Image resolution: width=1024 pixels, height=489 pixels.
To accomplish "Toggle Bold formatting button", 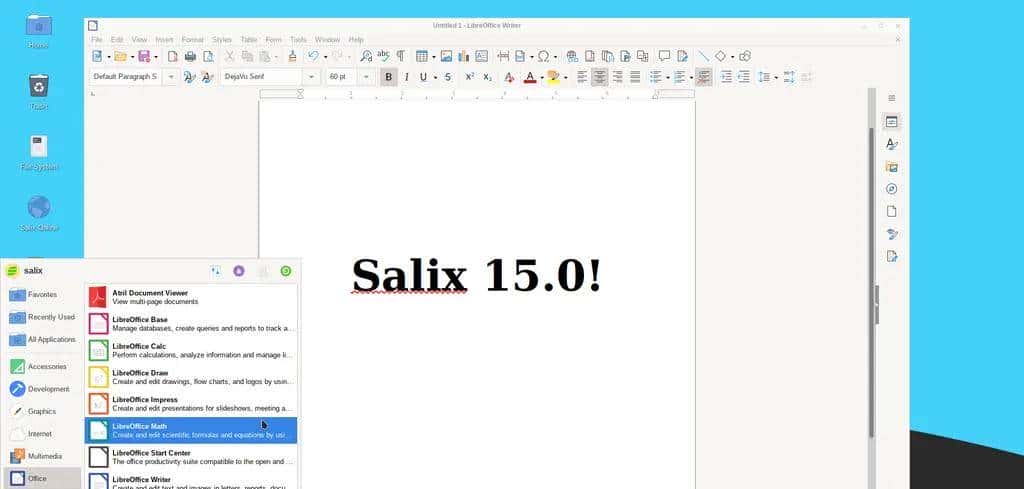I will 389,77.
